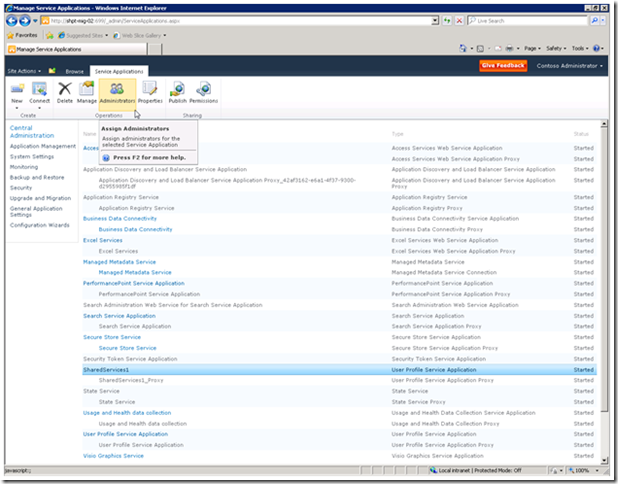
Task: Open the Tools dropdown menu
Action: coord(580,48)
